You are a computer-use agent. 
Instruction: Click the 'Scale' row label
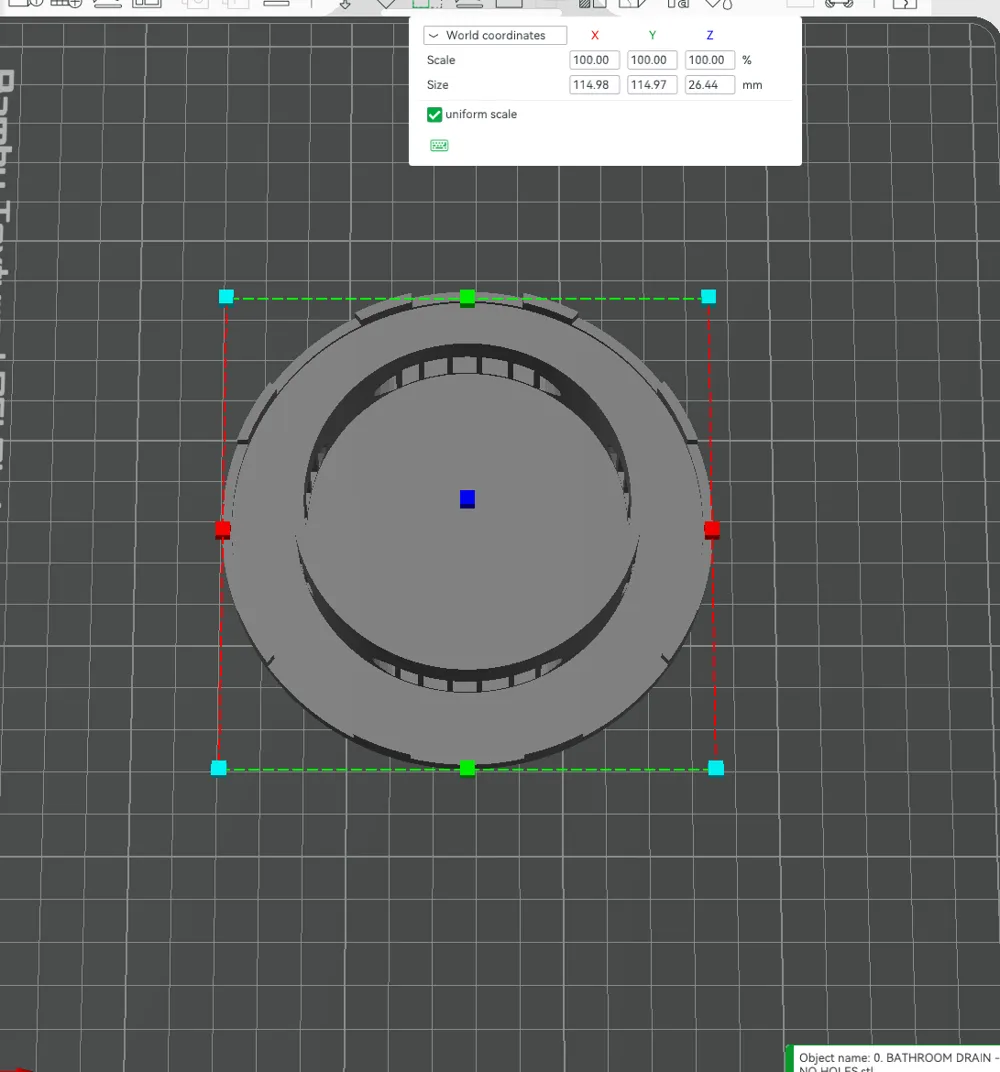coord(441,60)
